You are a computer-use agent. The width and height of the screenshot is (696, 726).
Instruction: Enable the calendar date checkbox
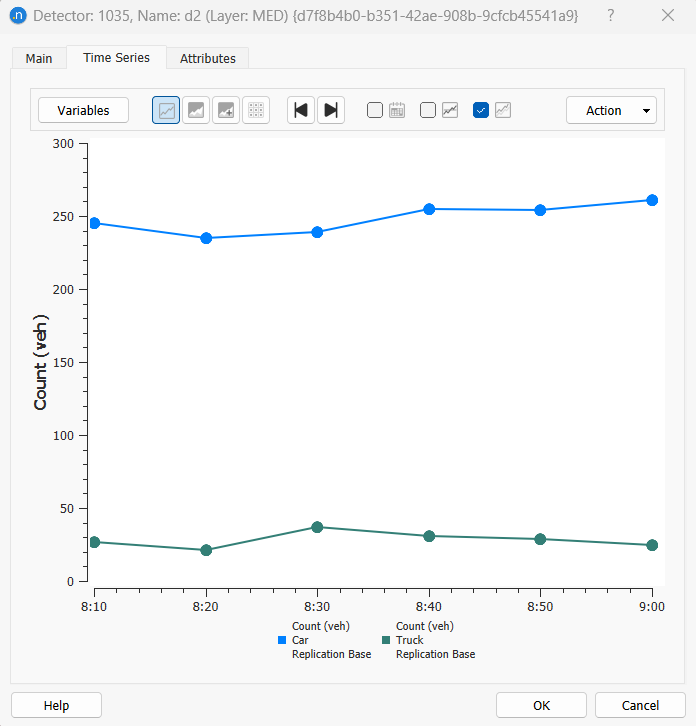pyautogui.click(x=375, y=111)
